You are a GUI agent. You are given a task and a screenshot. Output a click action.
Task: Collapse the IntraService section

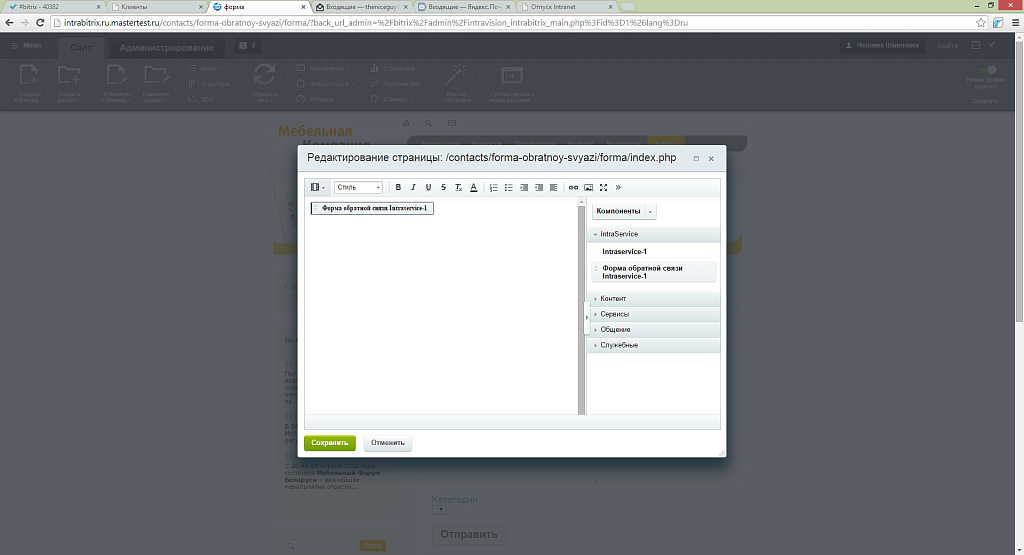[x=618, y=234]
